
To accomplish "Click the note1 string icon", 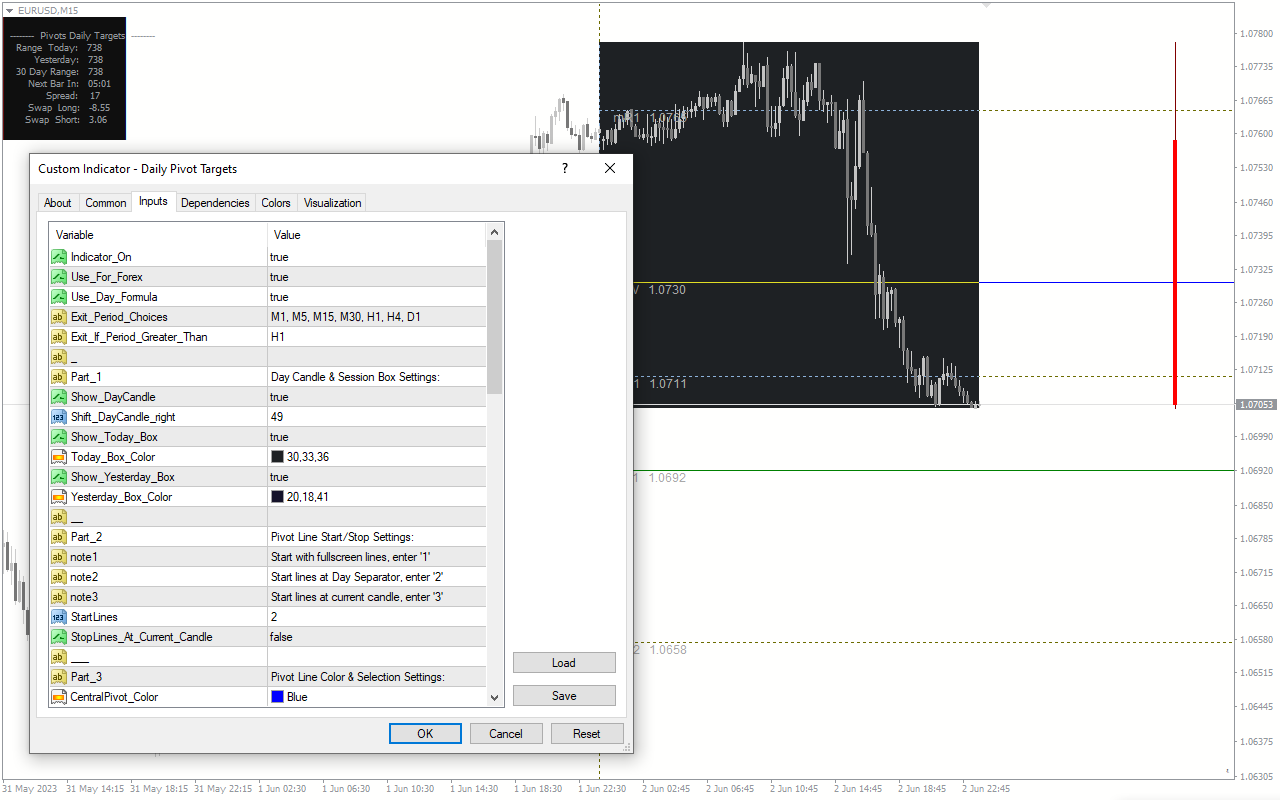I will pos(58,557).
